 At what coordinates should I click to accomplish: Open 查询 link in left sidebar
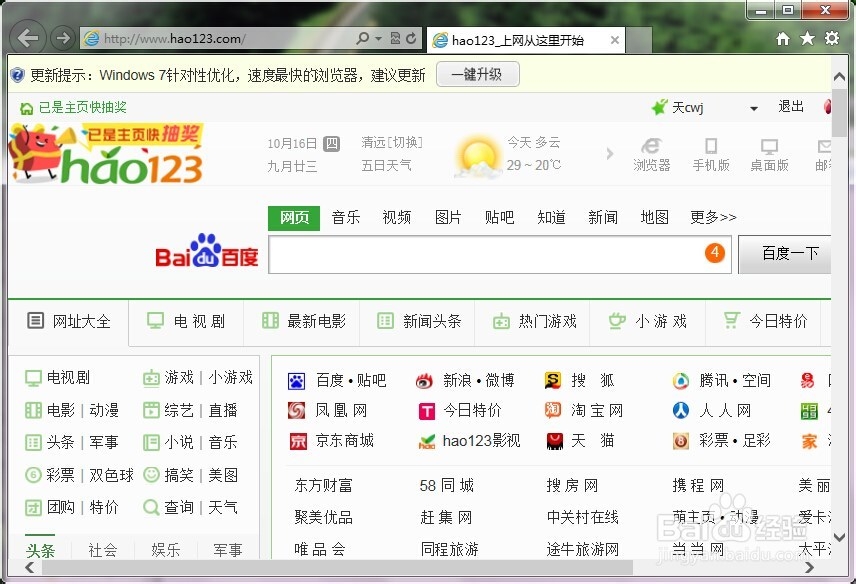179,508
